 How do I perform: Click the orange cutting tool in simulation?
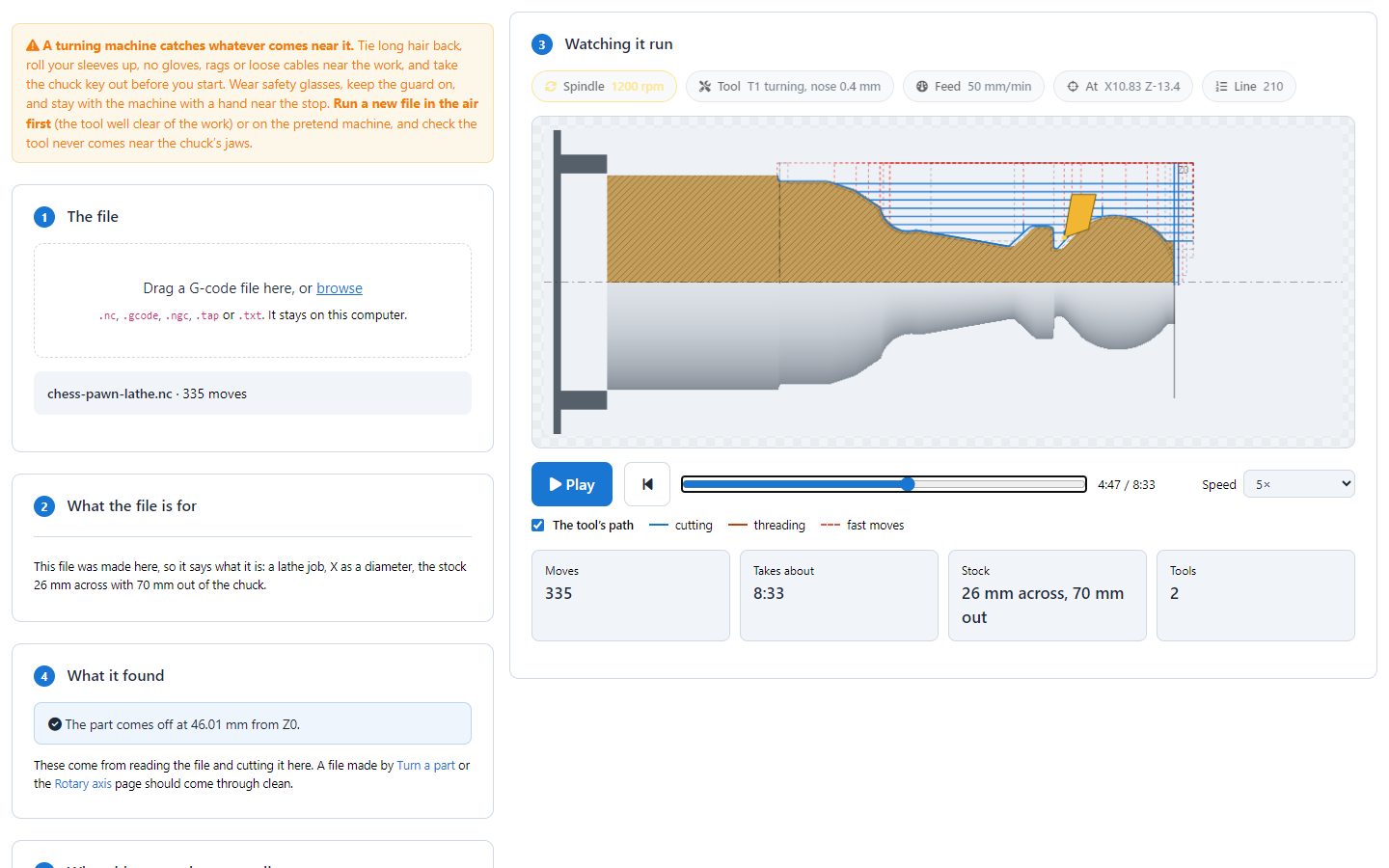pos(1078,215)
